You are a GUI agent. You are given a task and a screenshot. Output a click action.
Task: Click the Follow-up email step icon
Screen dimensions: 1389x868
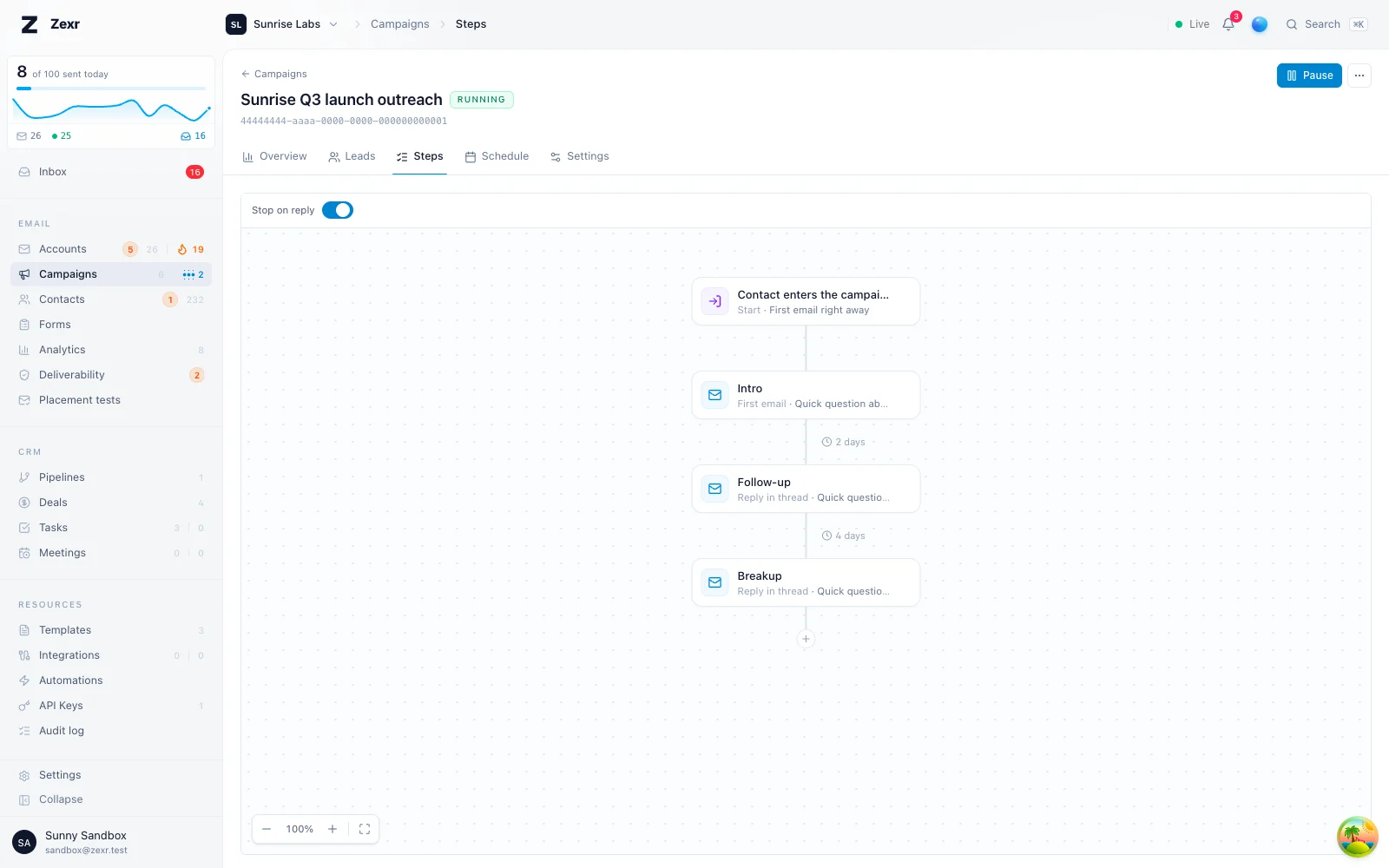[x=714, y=489]
